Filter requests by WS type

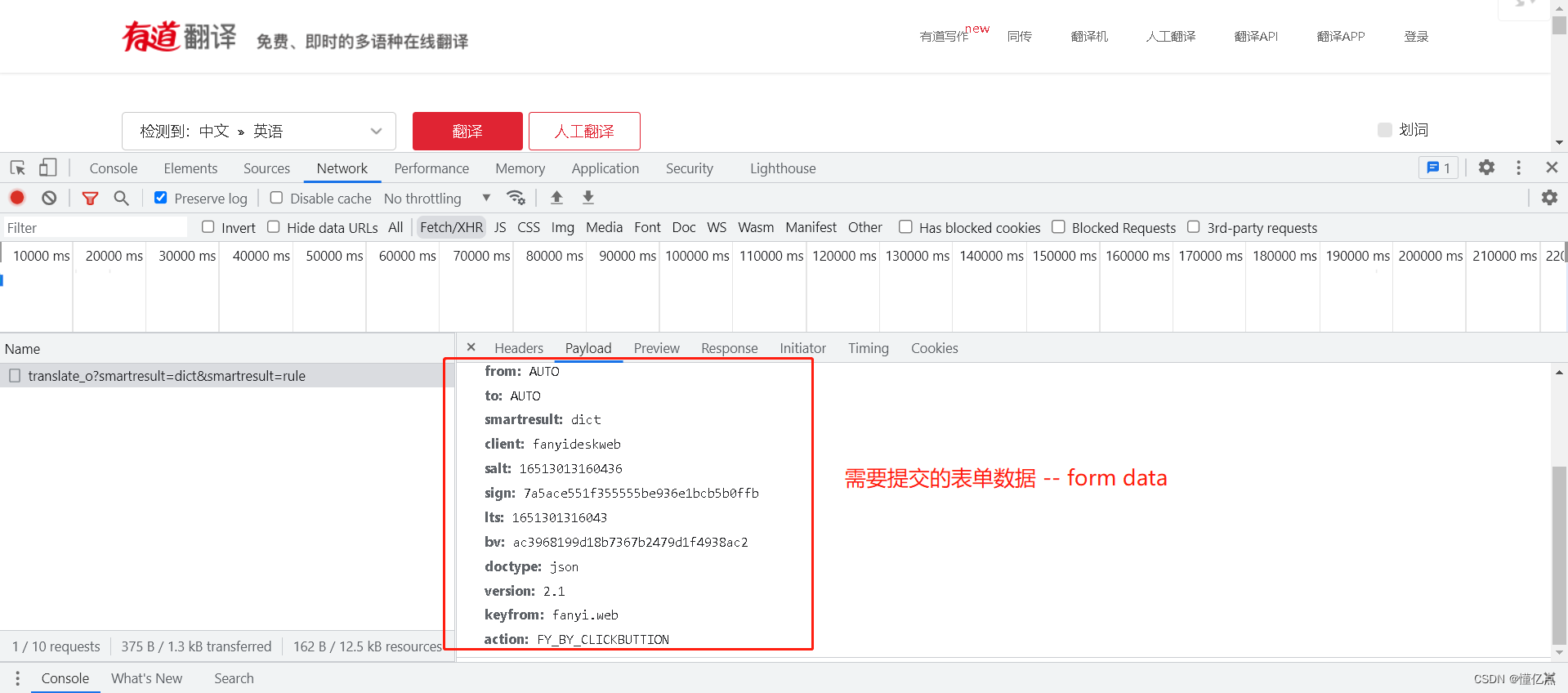(x=717, y=227)
